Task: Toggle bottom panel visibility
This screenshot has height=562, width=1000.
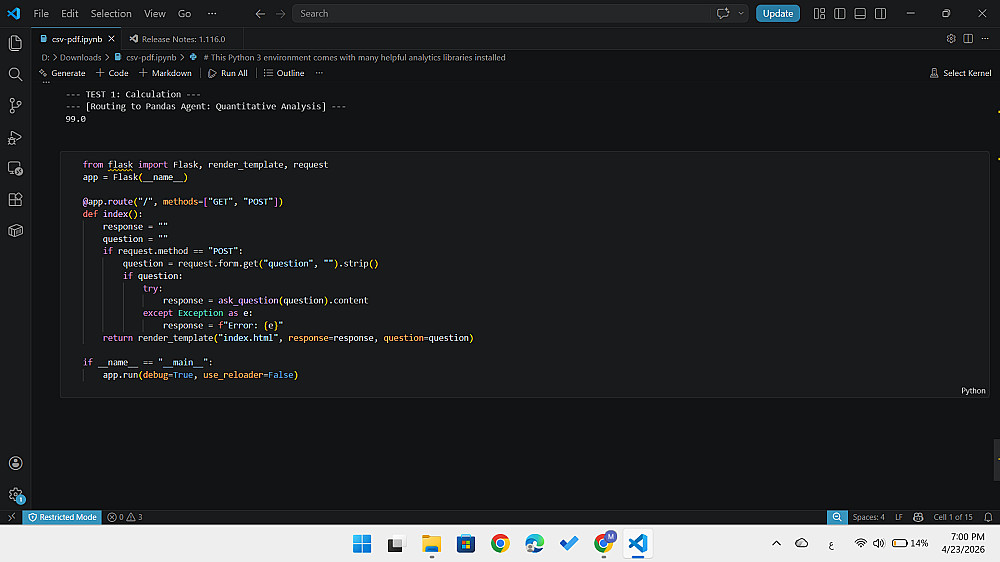Action: (x=860, y=13)
